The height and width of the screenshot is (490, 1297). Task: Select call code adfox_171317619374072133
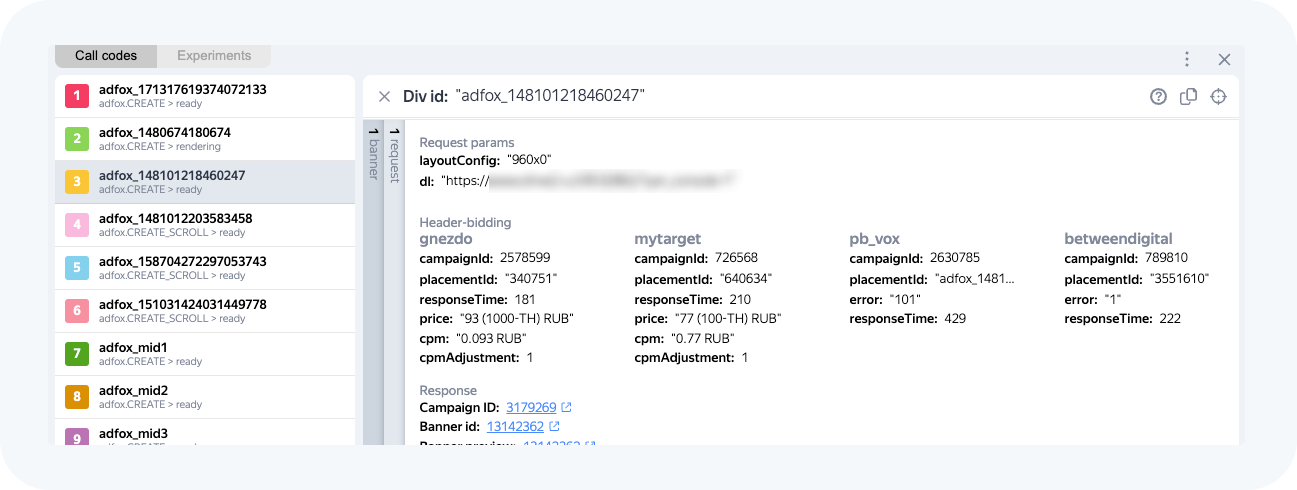pyautogui.click(x=205, y=96)
